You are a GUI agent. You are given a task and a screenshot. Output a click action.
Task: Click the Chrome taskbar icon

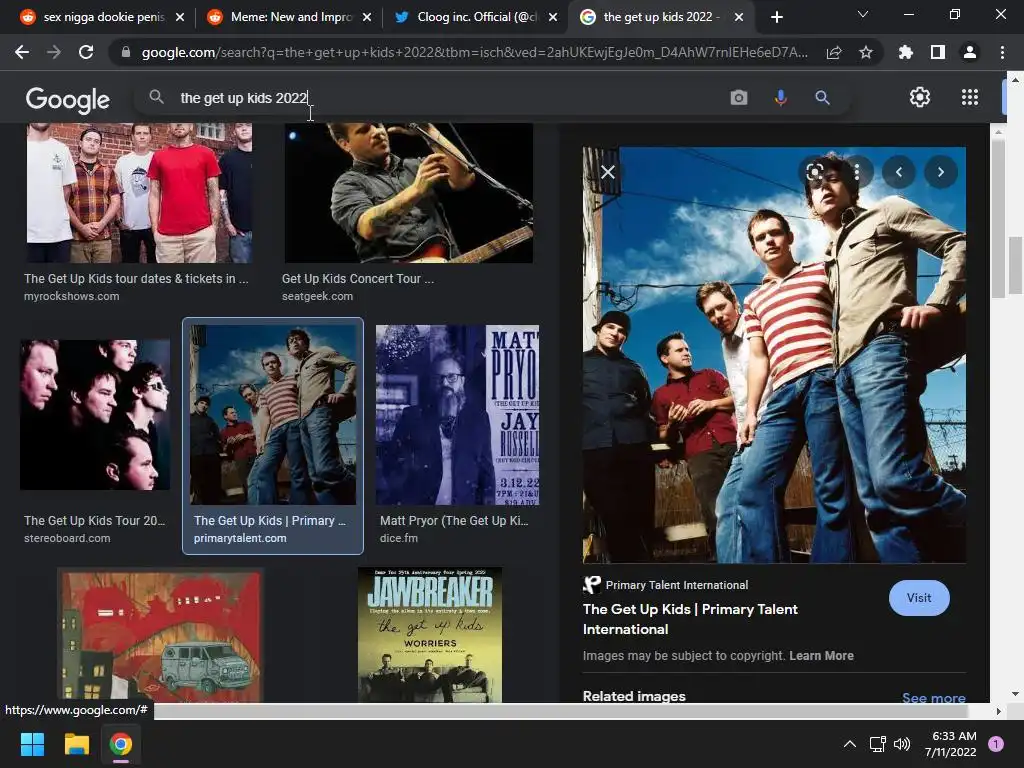click(121, 744)
